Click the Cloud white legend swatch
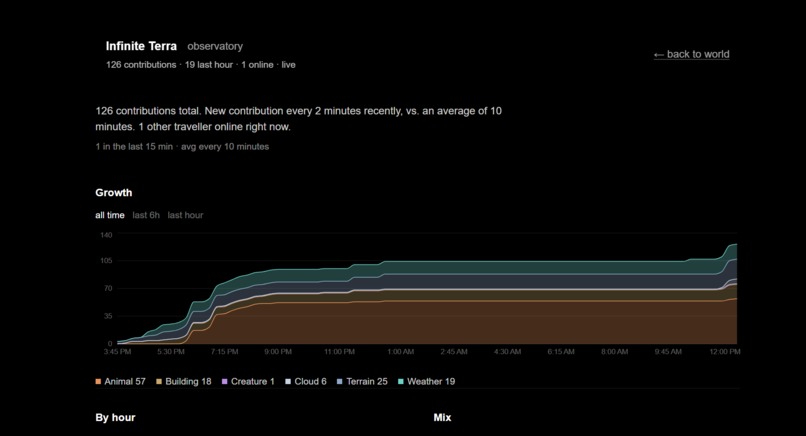Image resolution: width=806 pixels, height=436 pixels. click(288, 382)
